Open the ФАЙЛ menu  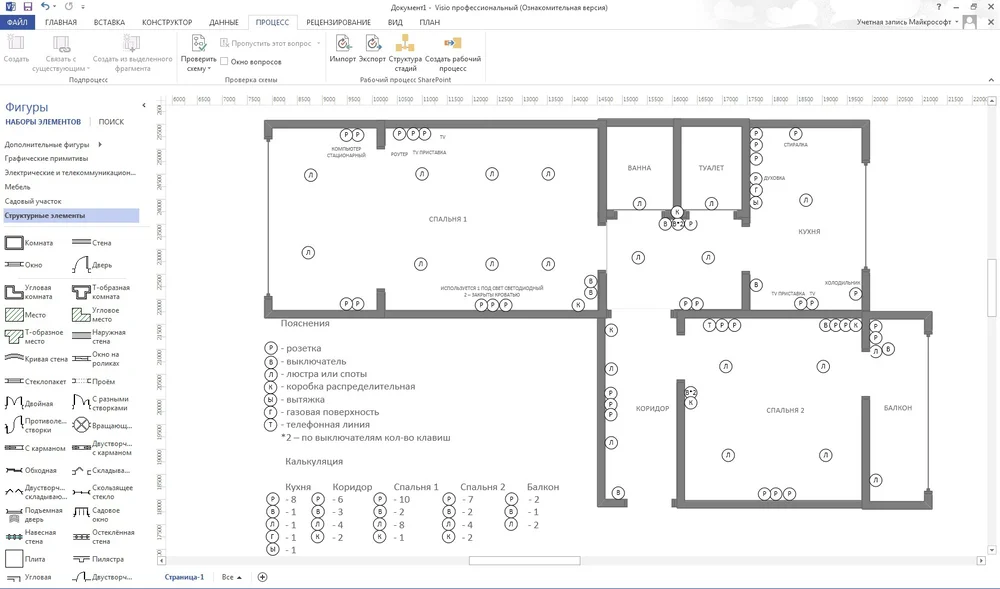17,21
